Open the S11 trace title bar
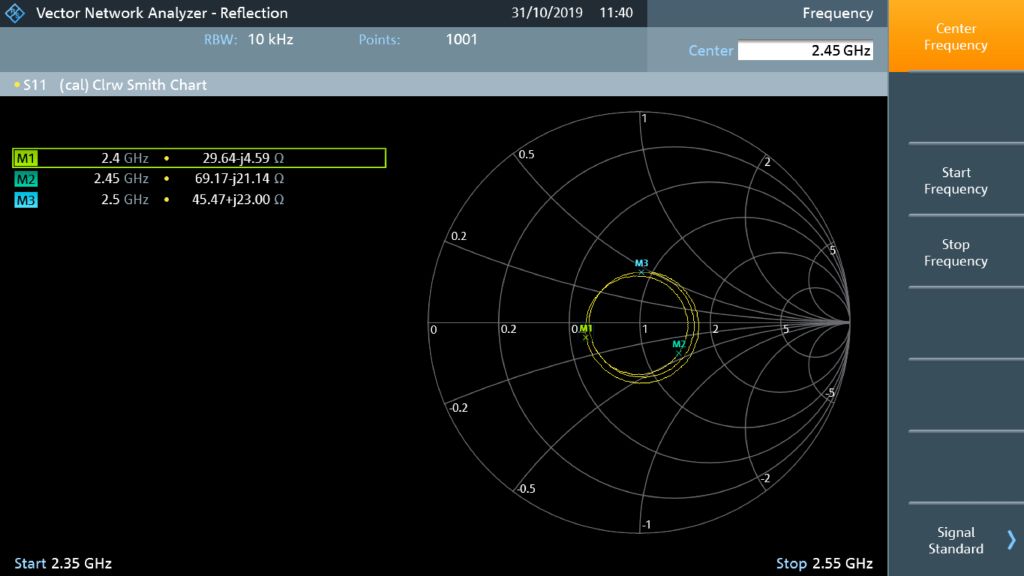The height and width of the screenshot is (576, 1024). (x=110, y=85)
